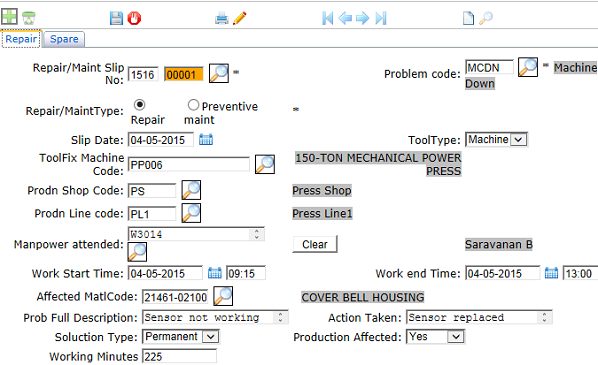
Task: Click the start time field 09:15
Action: [x=246, y=273]
